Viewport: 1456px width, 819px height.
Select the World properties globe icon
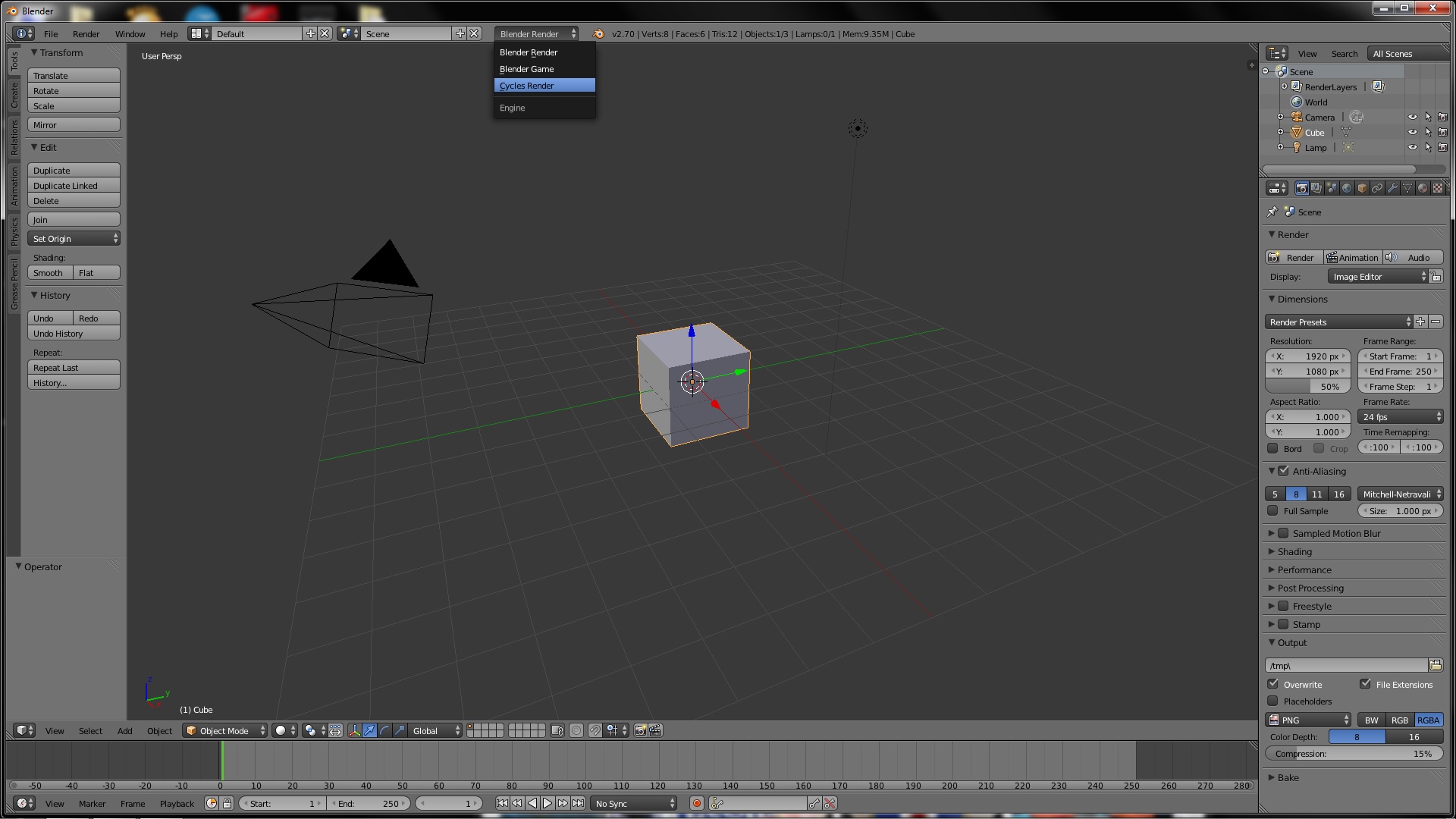[1346, 188]
